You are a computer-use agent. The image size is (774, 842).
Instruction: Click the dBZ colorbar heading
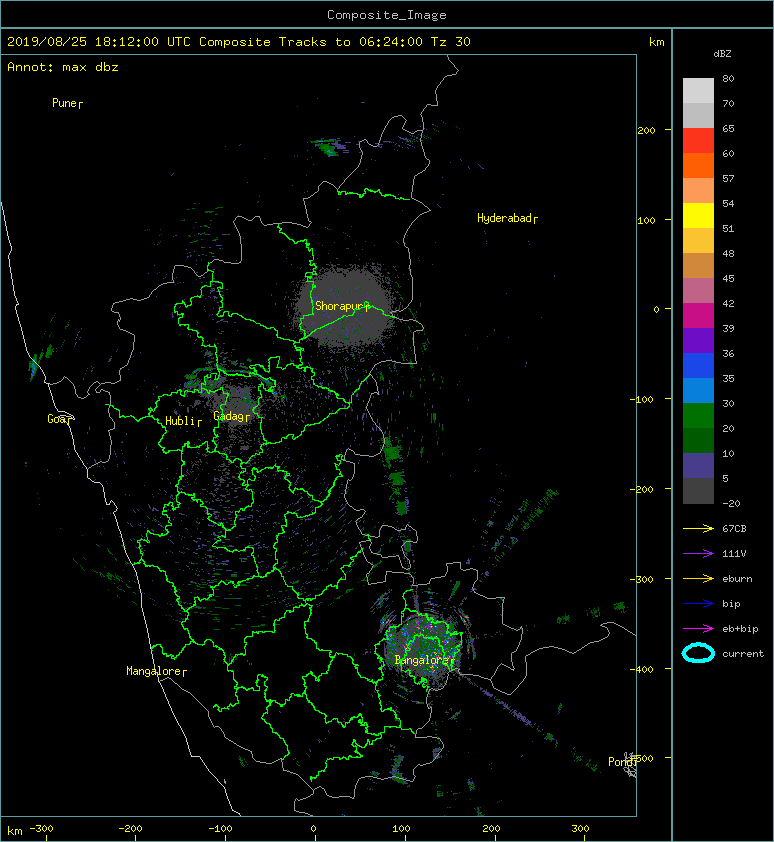click(x=722, y=54)
